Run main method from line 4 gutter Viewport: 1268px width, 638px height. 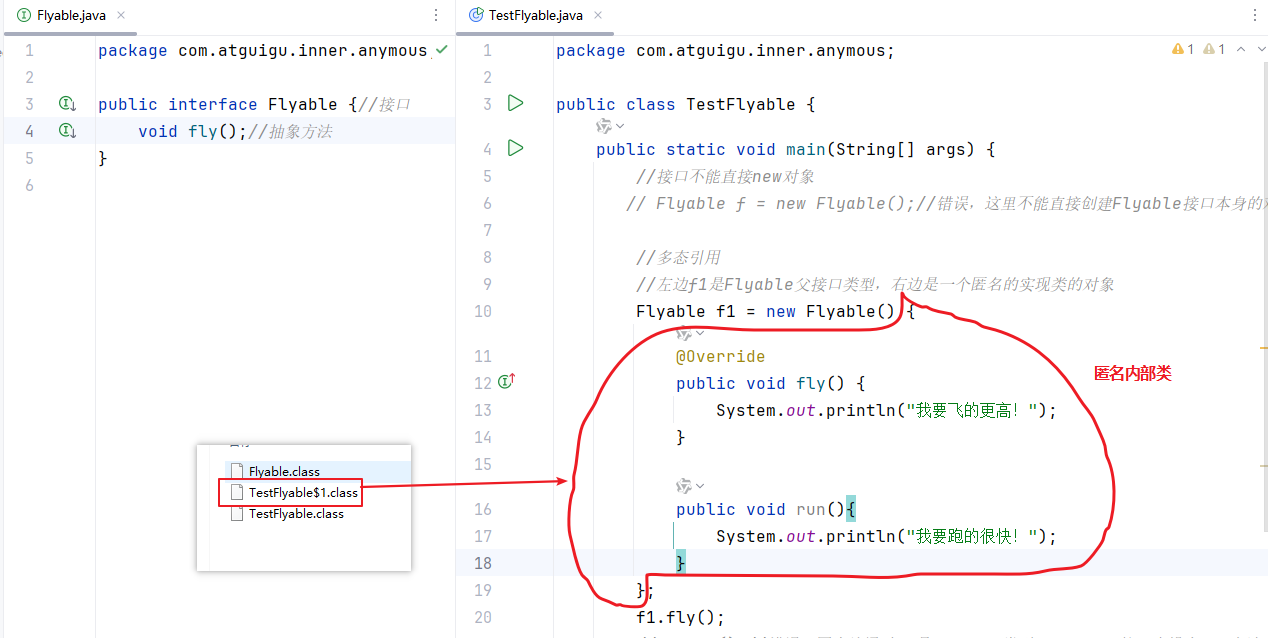point(515,148)
